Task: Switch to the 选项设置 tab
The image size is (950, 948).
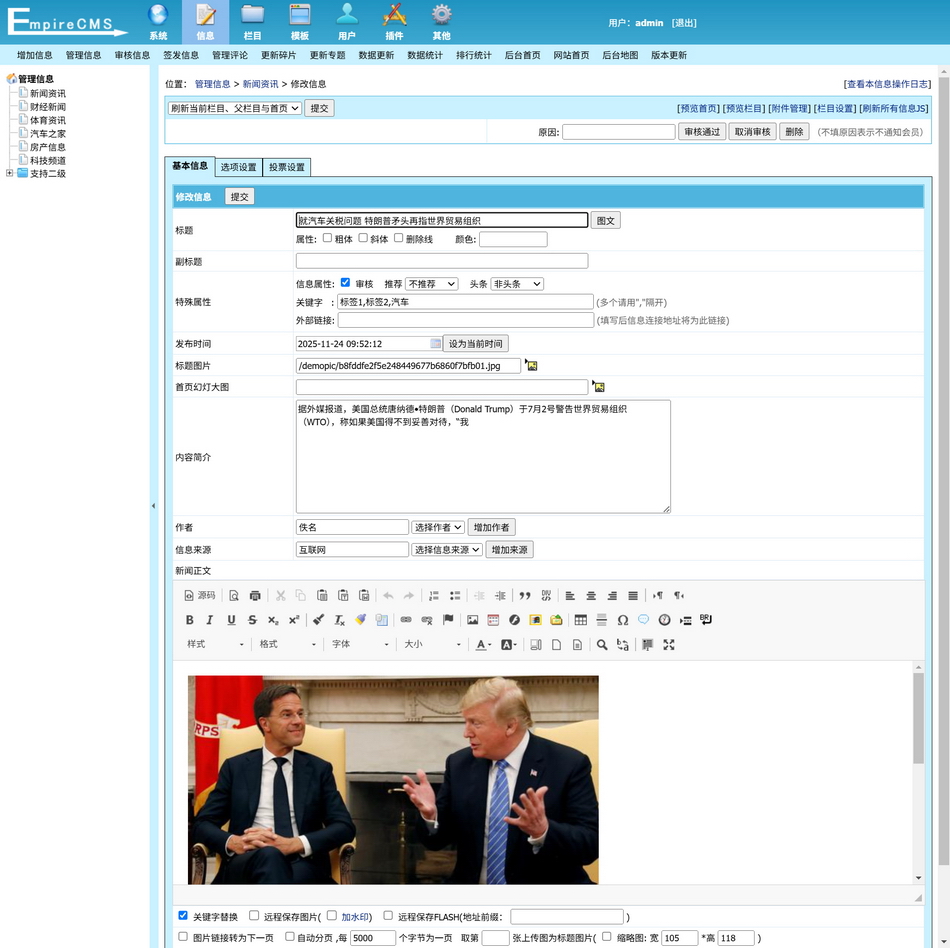Action: pyautogui.click(x=239, y=167)
